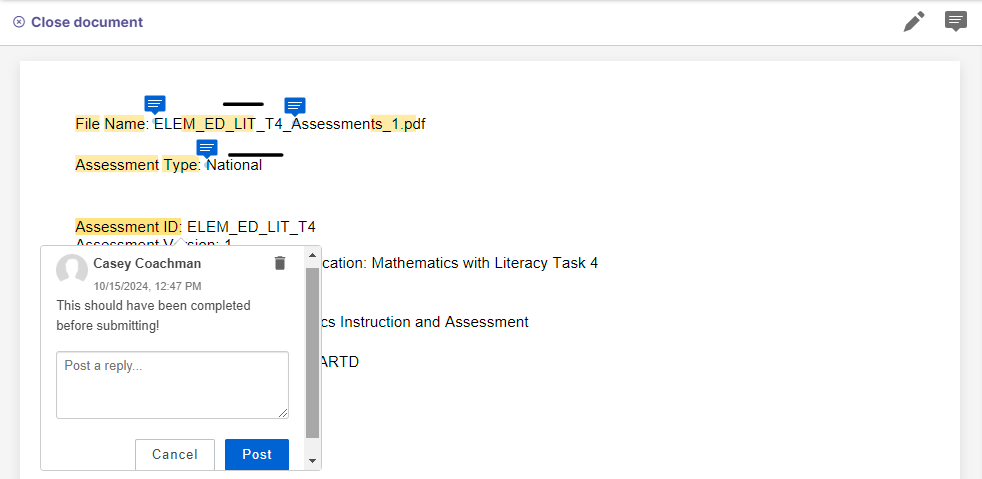This screenshot has width=982, height=479.
Task: Click the comment popup scrollbar thumb
Action: pos(313,353)
